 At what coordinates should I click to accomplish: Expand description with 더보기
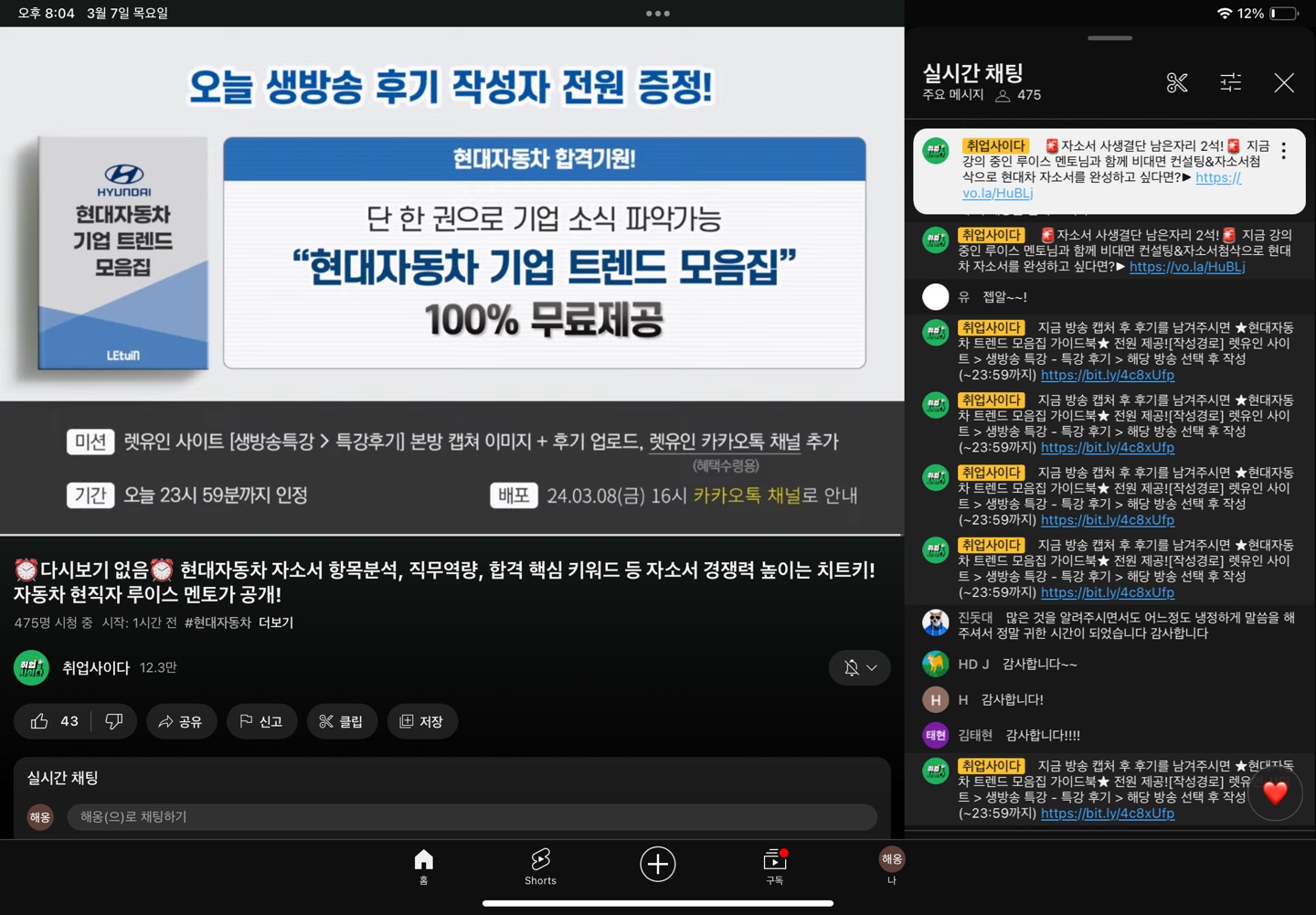(x=276, y=622)
